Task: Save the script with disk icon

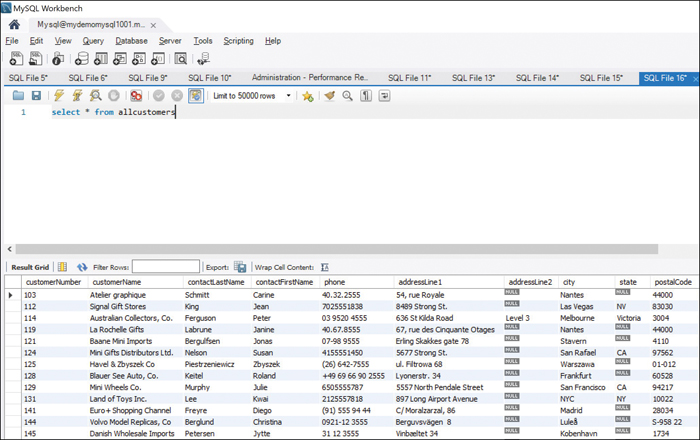Action: pos(36,95)
